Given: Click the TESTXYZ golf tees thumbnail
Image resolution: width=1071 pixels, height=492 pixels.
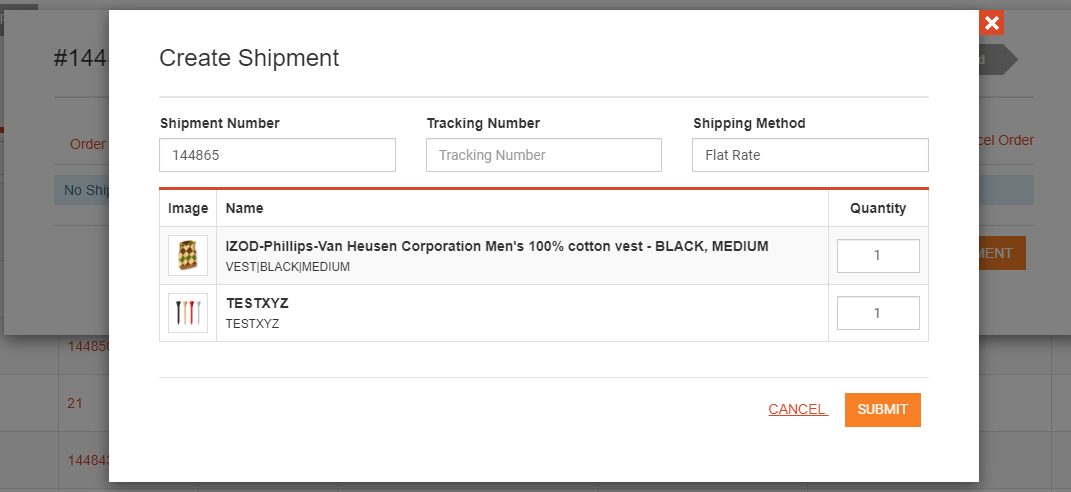Looking at the screenshot, I should tap(188, 313).
